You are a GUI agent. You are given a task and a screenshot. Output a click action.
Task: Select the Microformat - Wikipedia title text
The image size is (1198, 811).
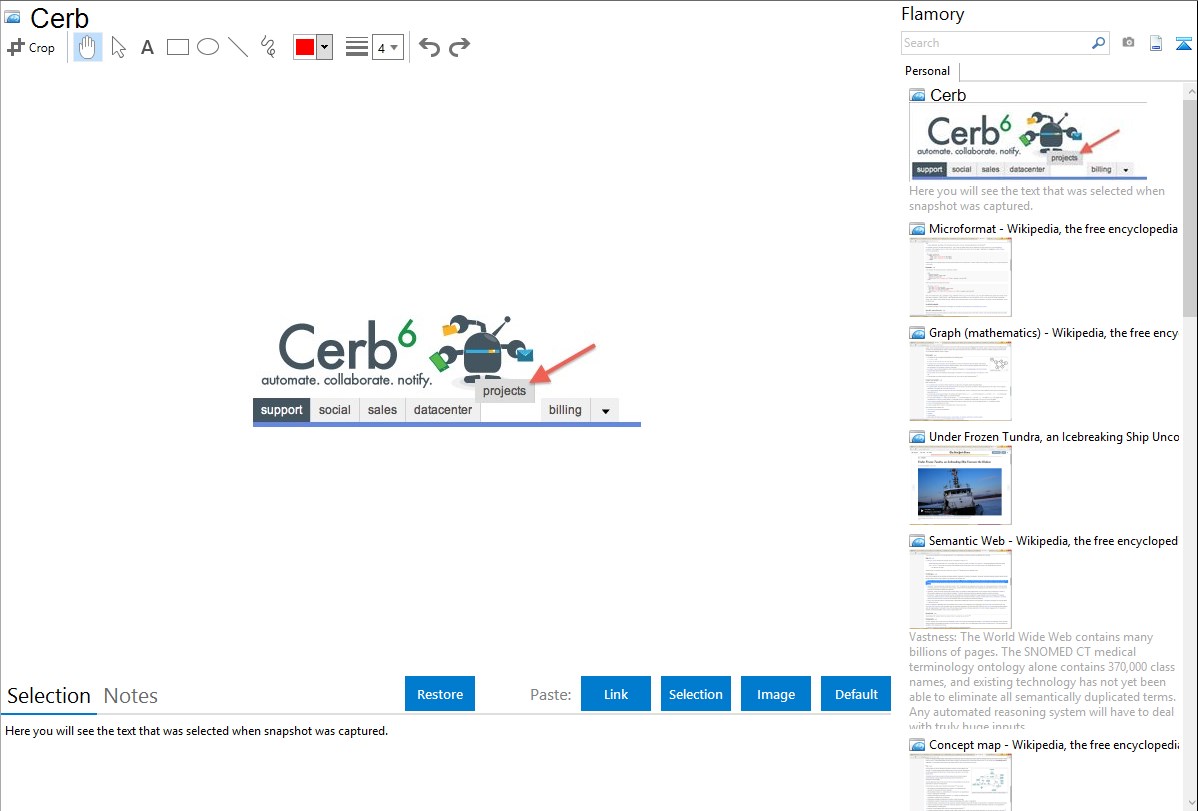[x=1054, y=229]
